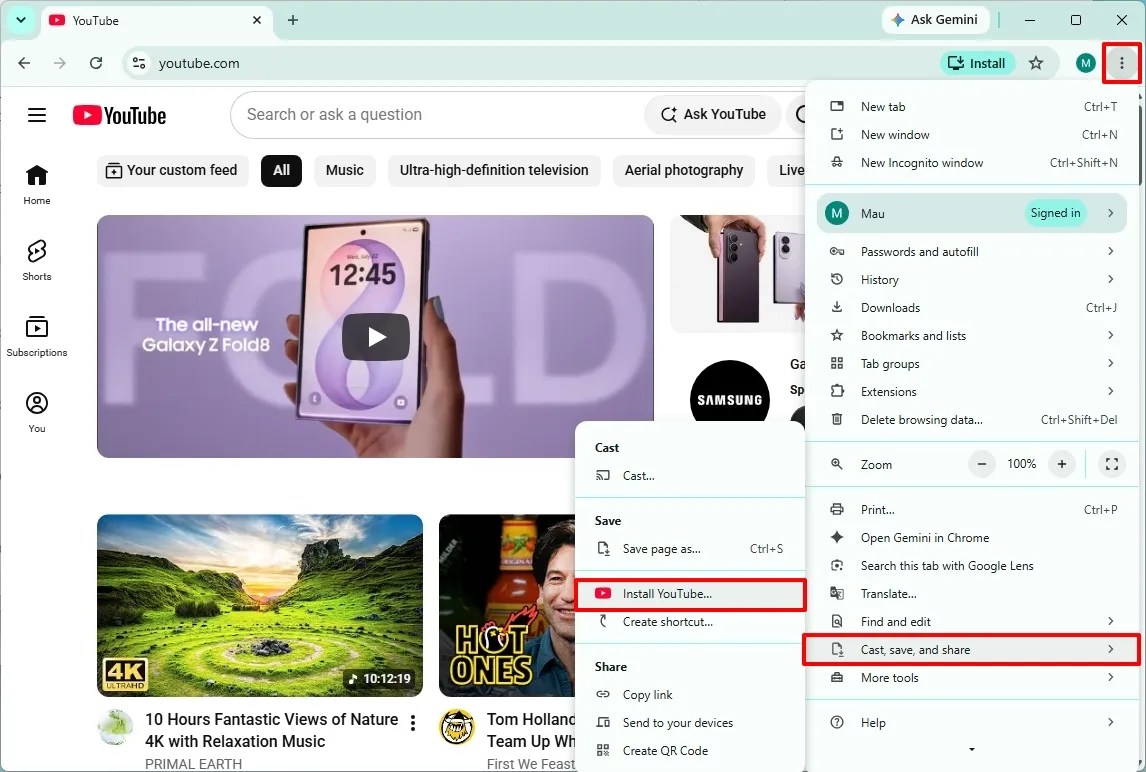Choose Translate from the menu
1146x772 pixels.
point(972,594)
